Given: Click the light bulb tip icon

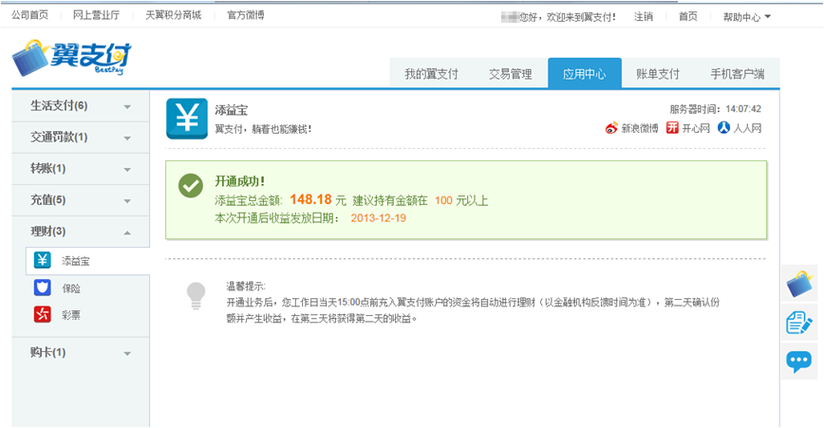Looking at the screenshot, I should pyautogui.click(x=196, y=295).
